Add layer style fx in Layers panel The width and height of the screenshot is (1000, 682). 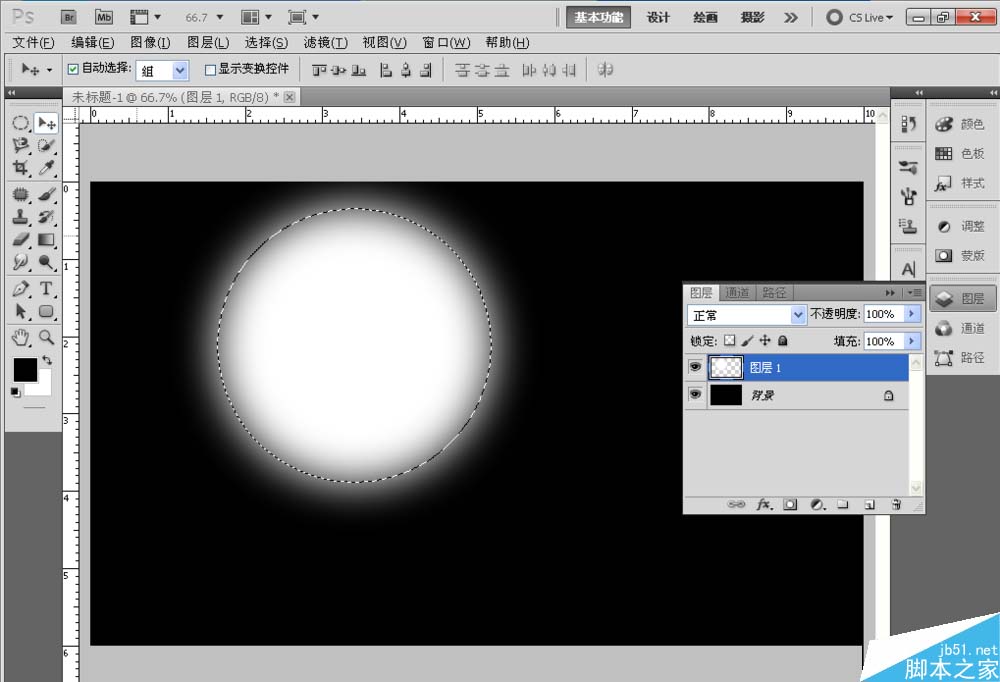[x=764, y=505]
